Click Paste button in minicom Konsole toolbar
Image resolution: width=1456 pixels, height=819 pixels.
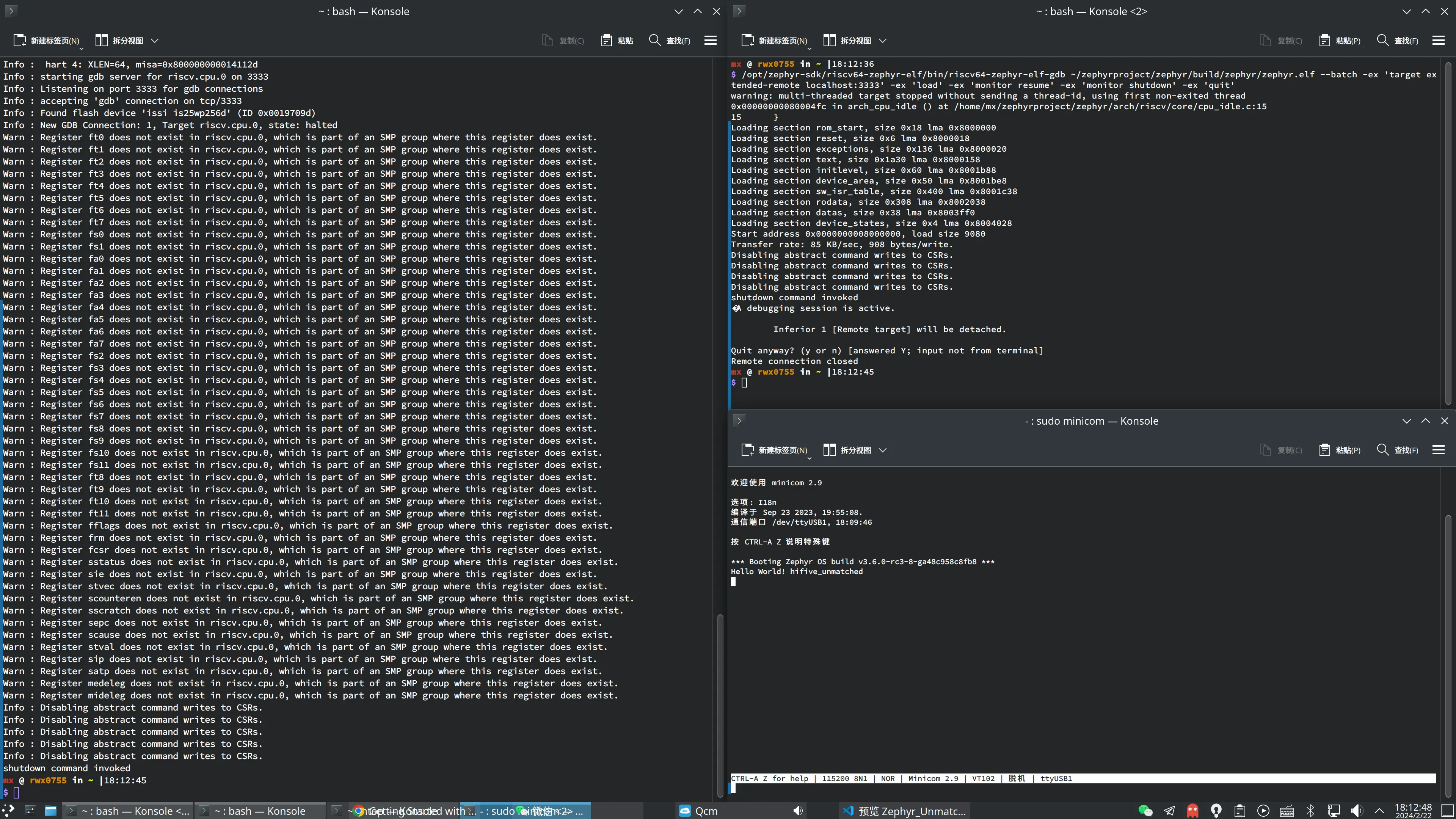(x=1340, y=450)
